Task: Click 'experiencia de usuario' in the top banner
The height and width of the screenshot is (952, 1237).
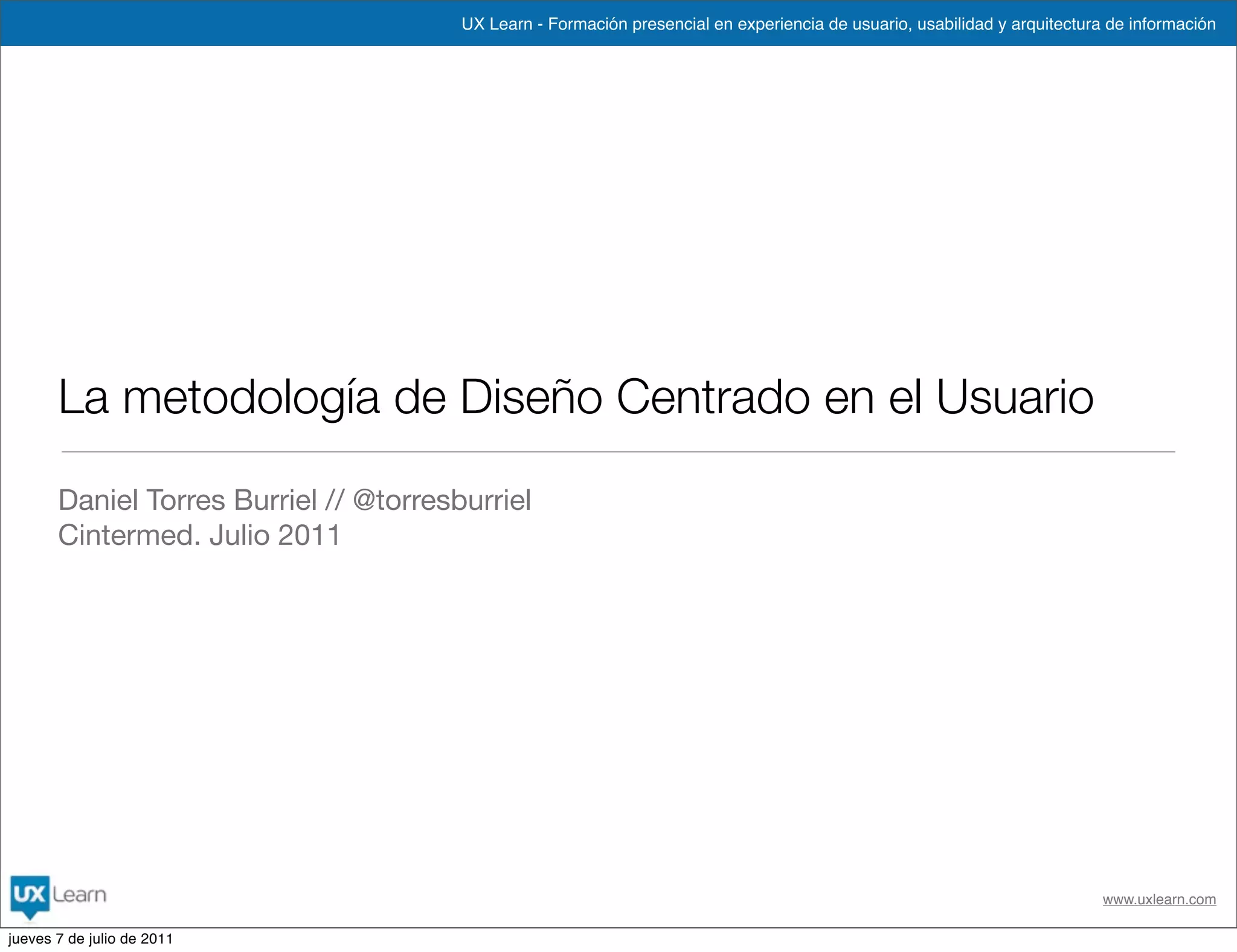Action: (x=823, y=24)
